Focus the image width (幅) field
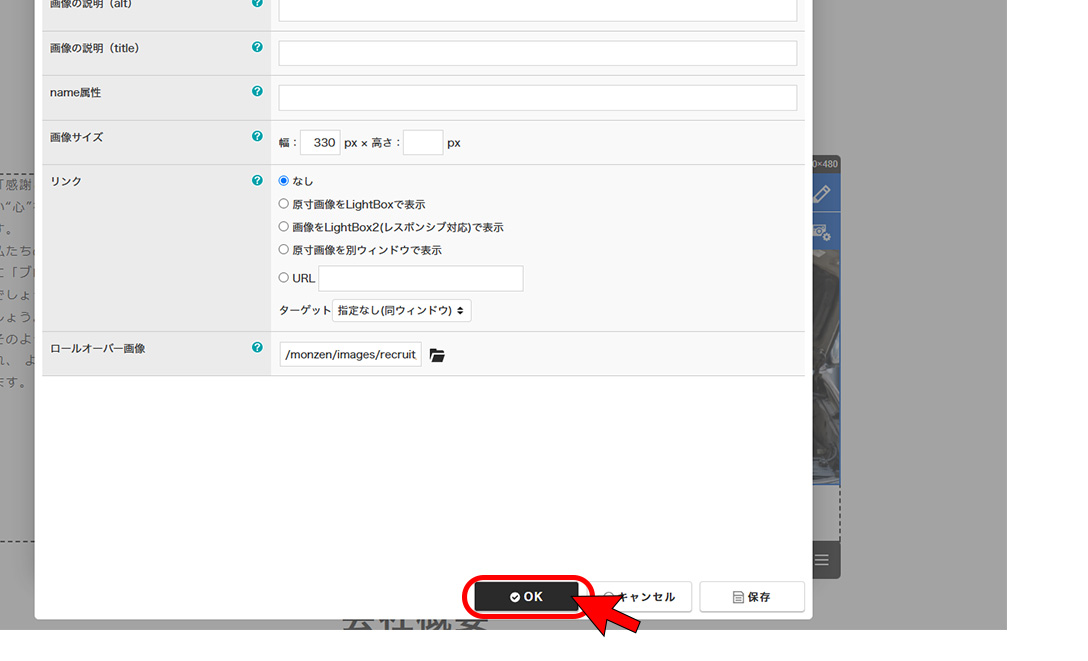Screen dimensions: 1088x661 tap(320, 143)
